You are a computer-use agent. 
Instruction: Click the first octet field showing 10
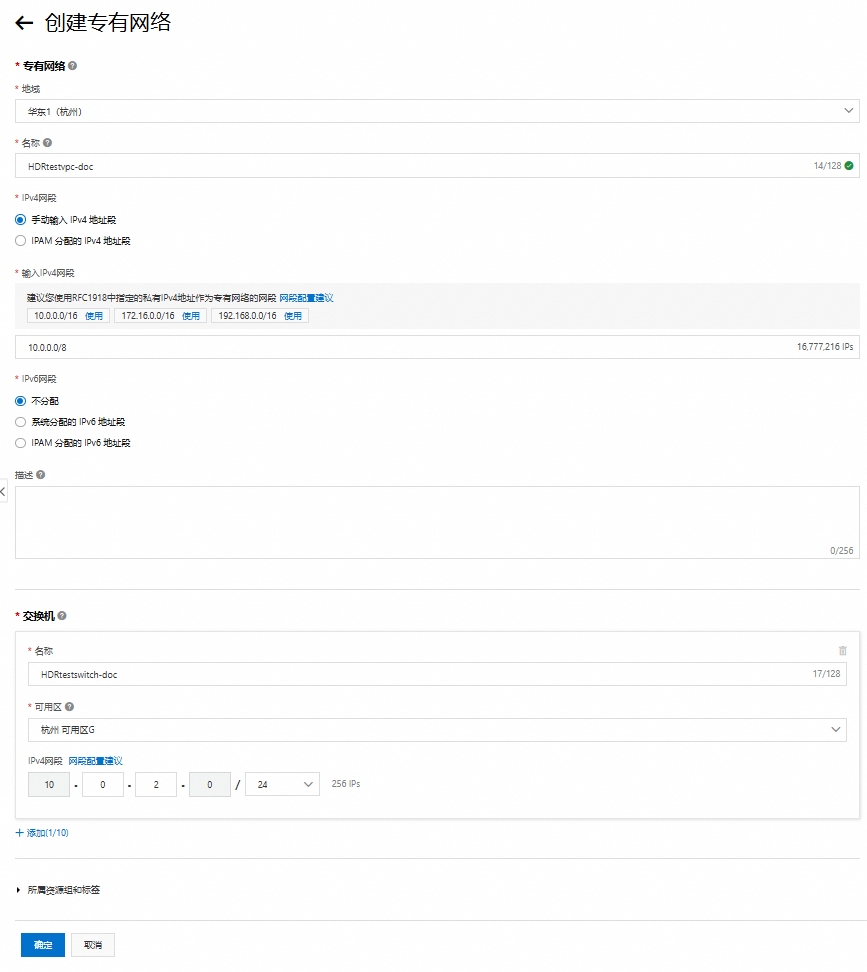pos(49,784)
